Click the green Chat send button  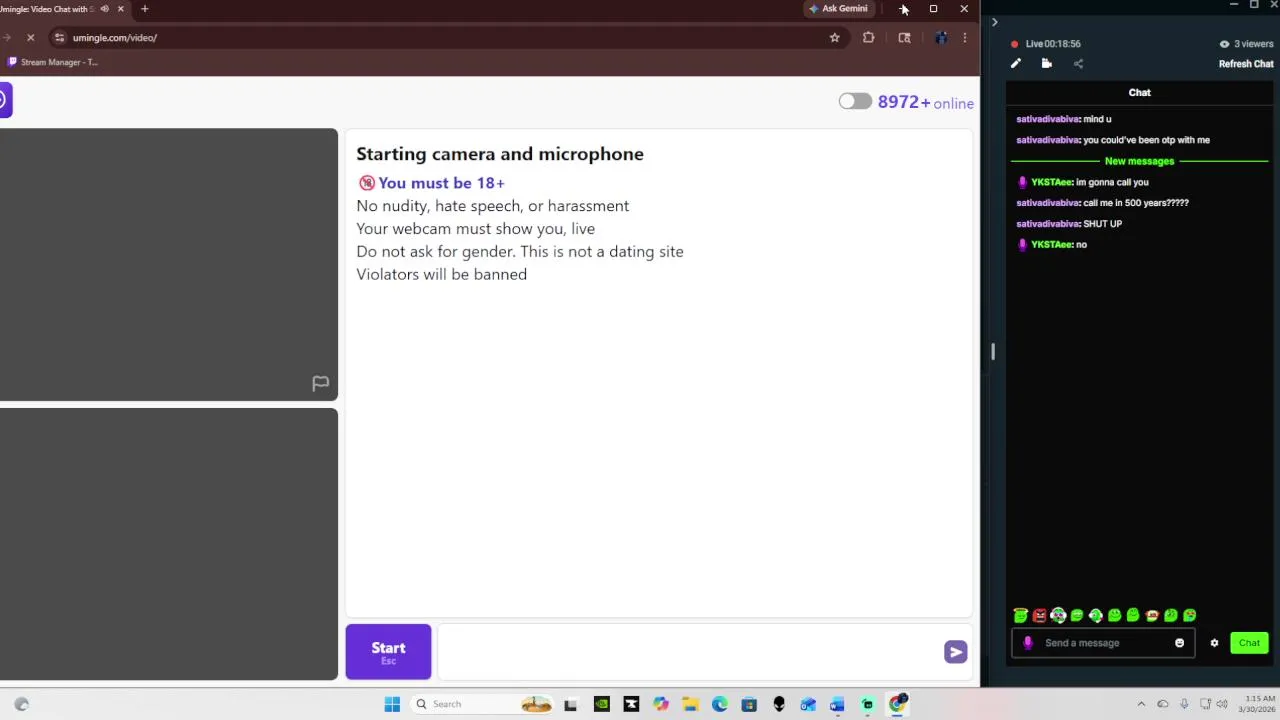(1249, 643)
